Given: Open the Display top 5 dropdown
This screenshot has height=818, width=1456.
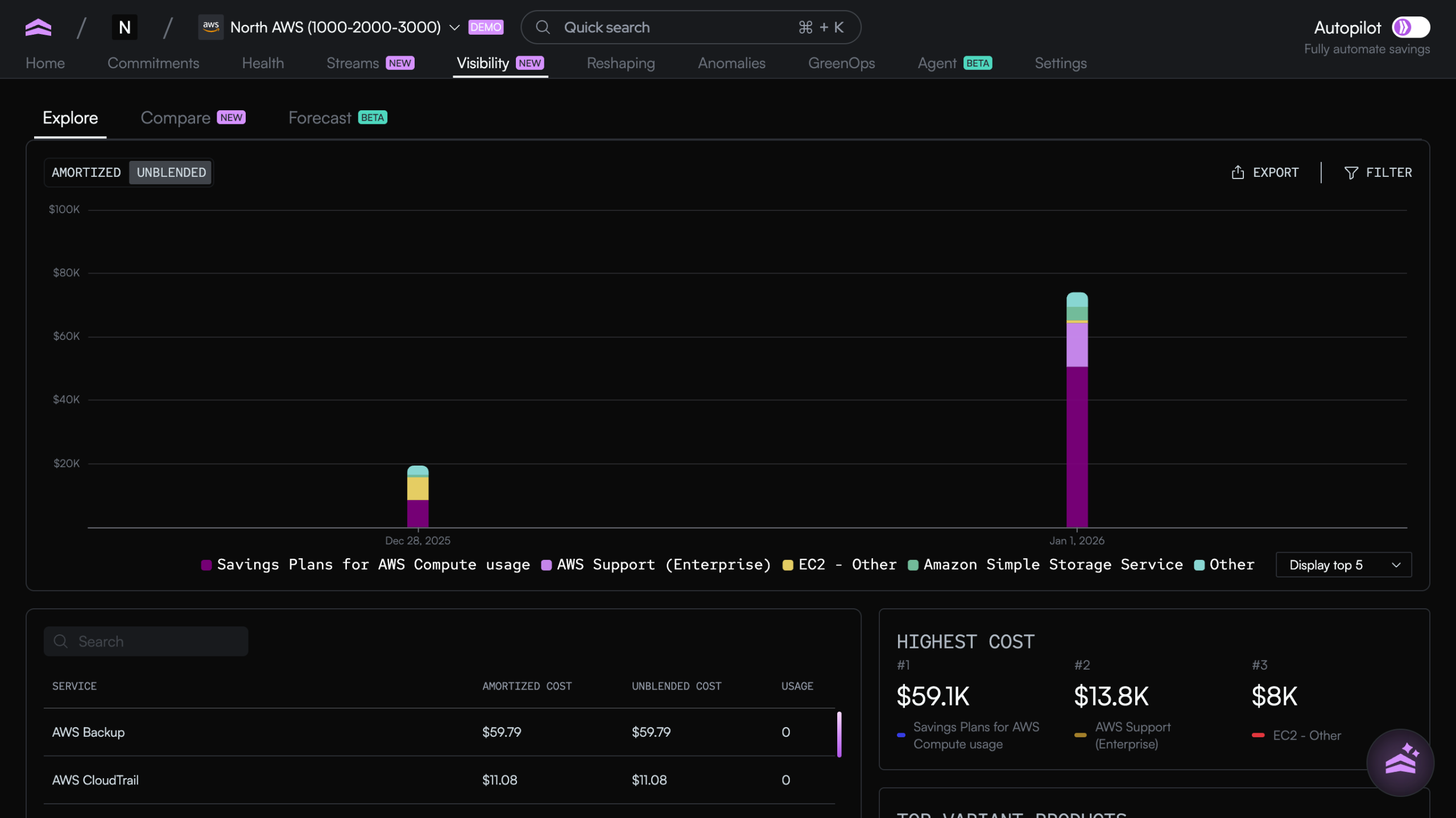Looking at the screenshot, I should [x=1343, y=564].
